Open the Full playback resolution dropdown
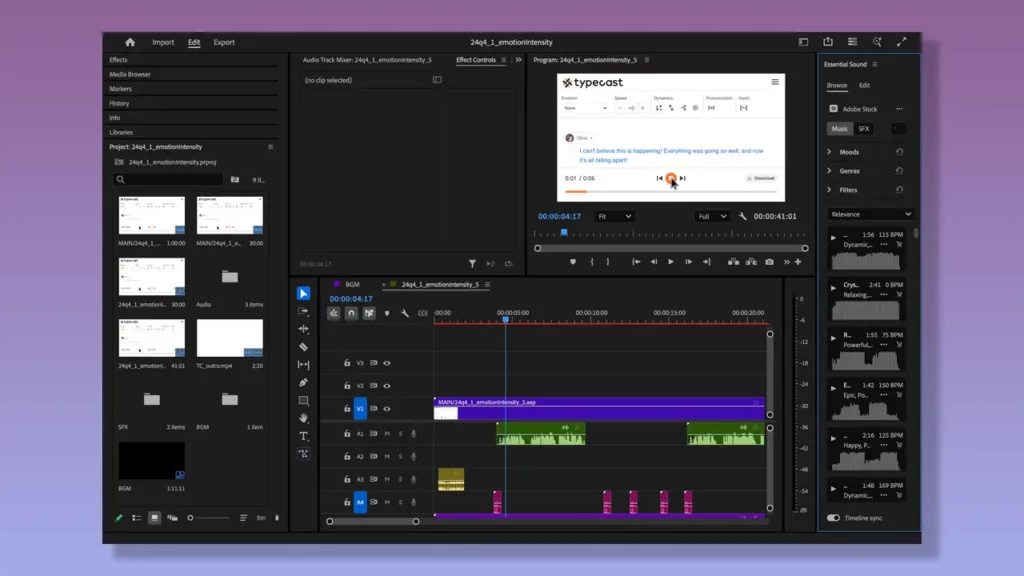The width and height of the screenshot is (1024, 576). (712, 216)
